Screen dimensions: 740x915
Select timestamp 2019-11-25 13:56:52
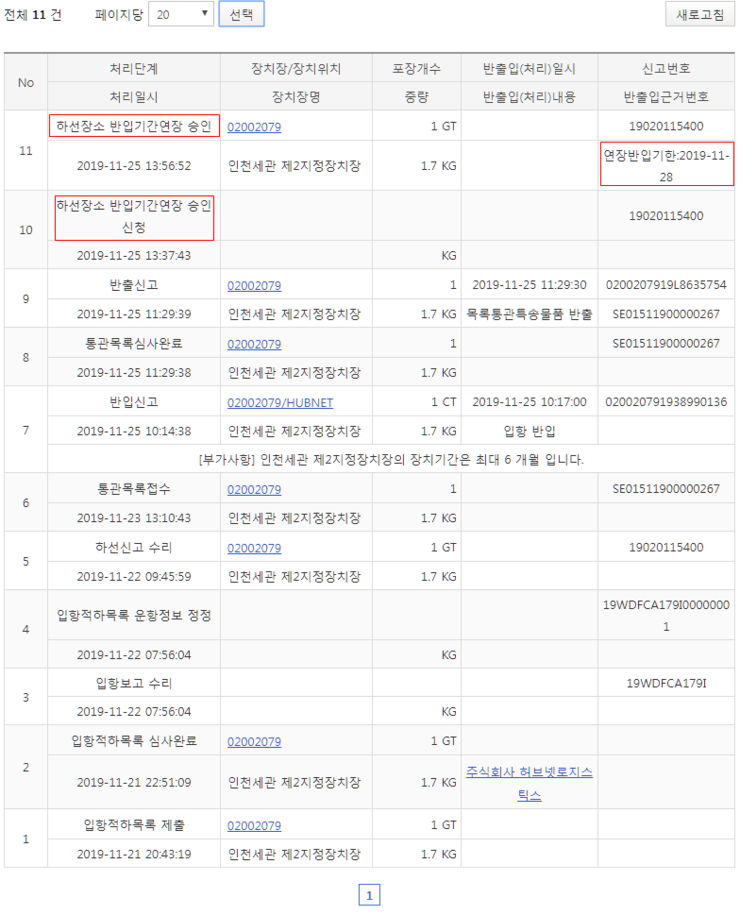[134, 166]
